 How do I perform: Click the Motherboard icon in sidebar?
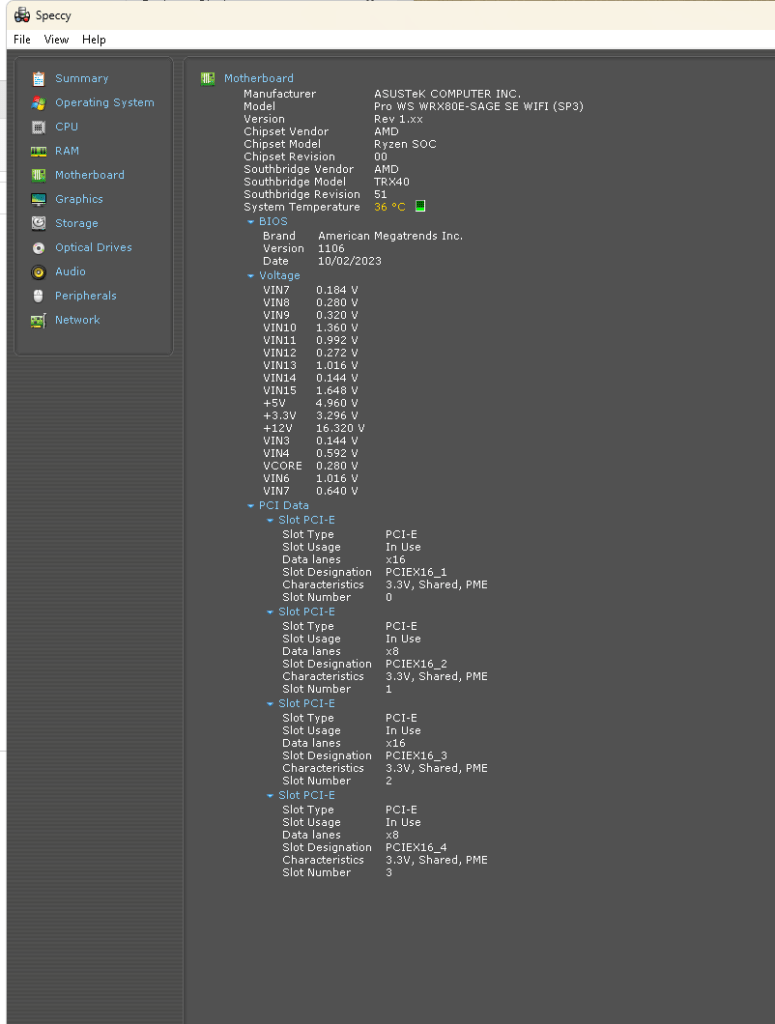coord(39,175)
